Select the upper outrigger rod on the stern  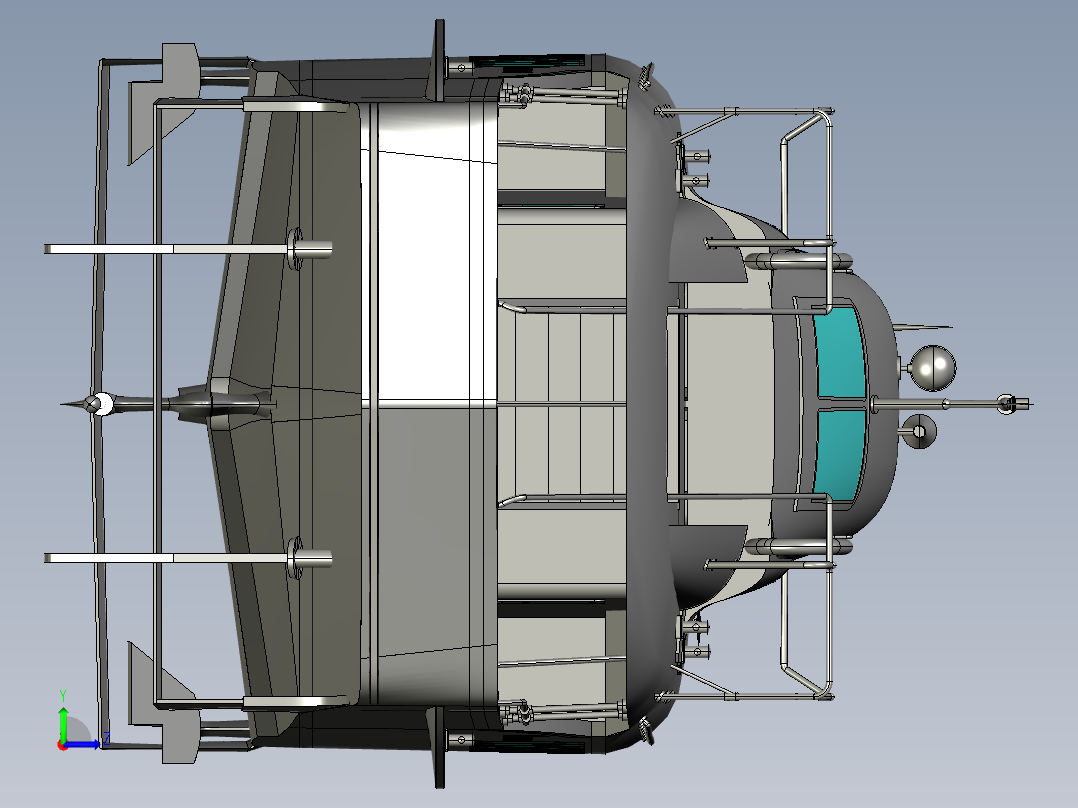188,248
